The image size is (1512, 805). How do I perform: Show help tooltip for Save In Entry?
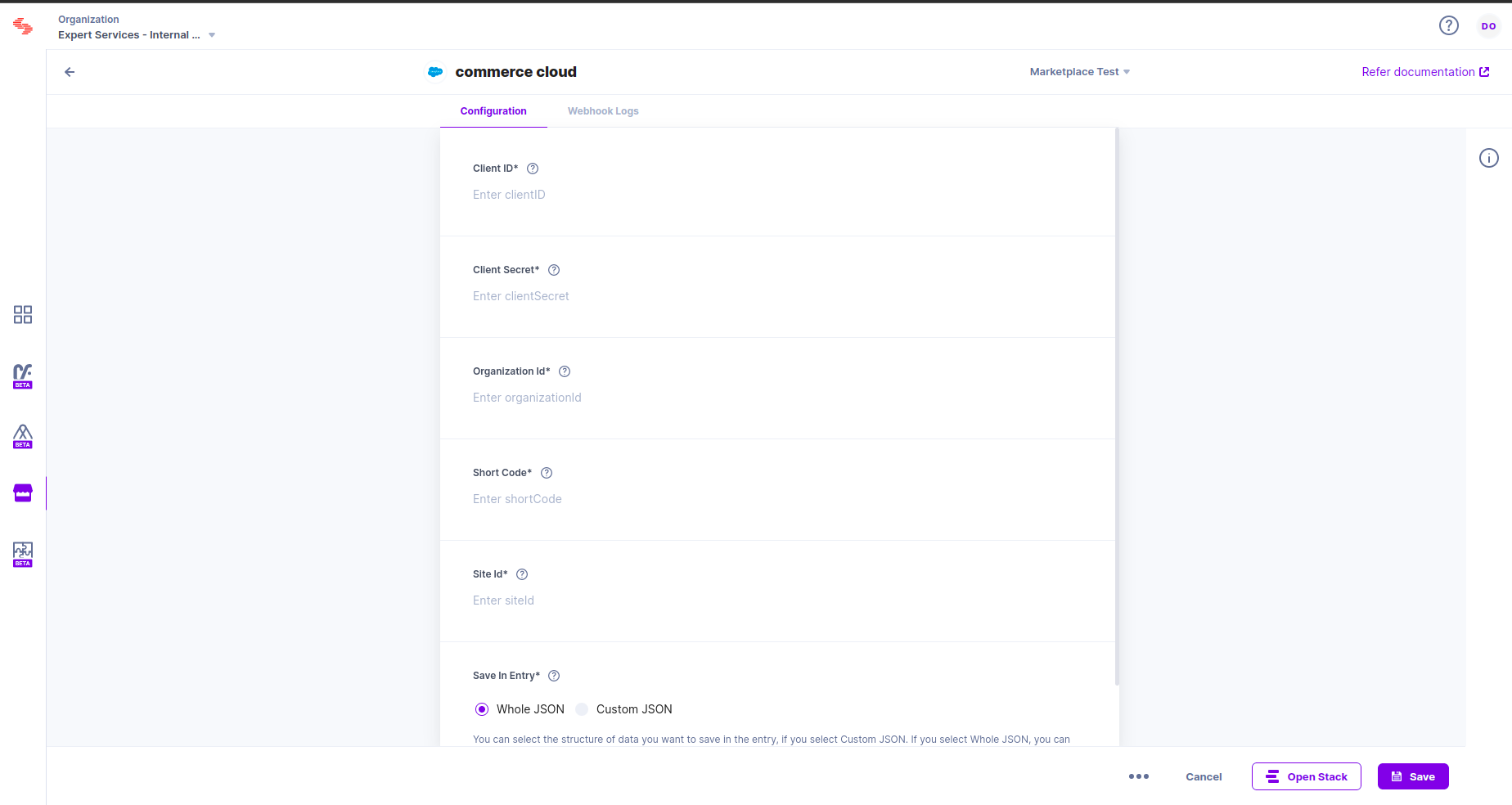(x=554, y=676)
